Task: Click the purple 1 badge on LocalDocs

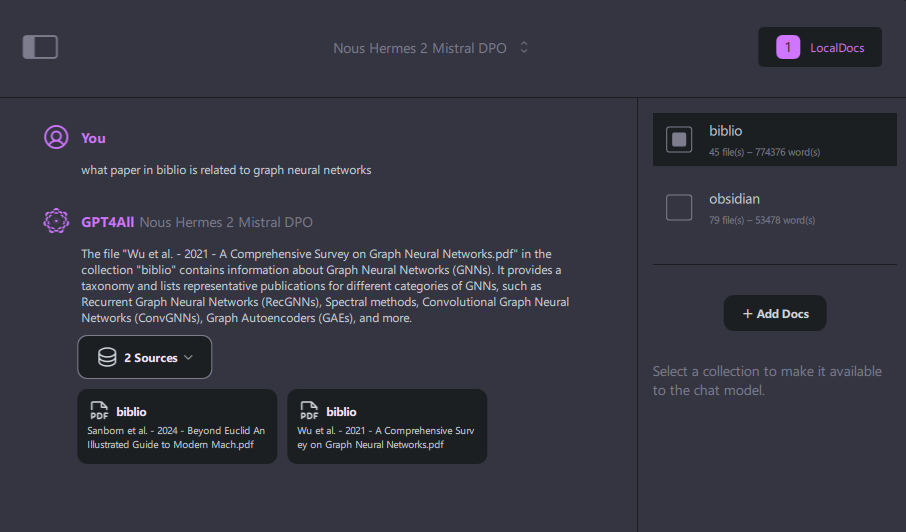Action: [788, 47]
